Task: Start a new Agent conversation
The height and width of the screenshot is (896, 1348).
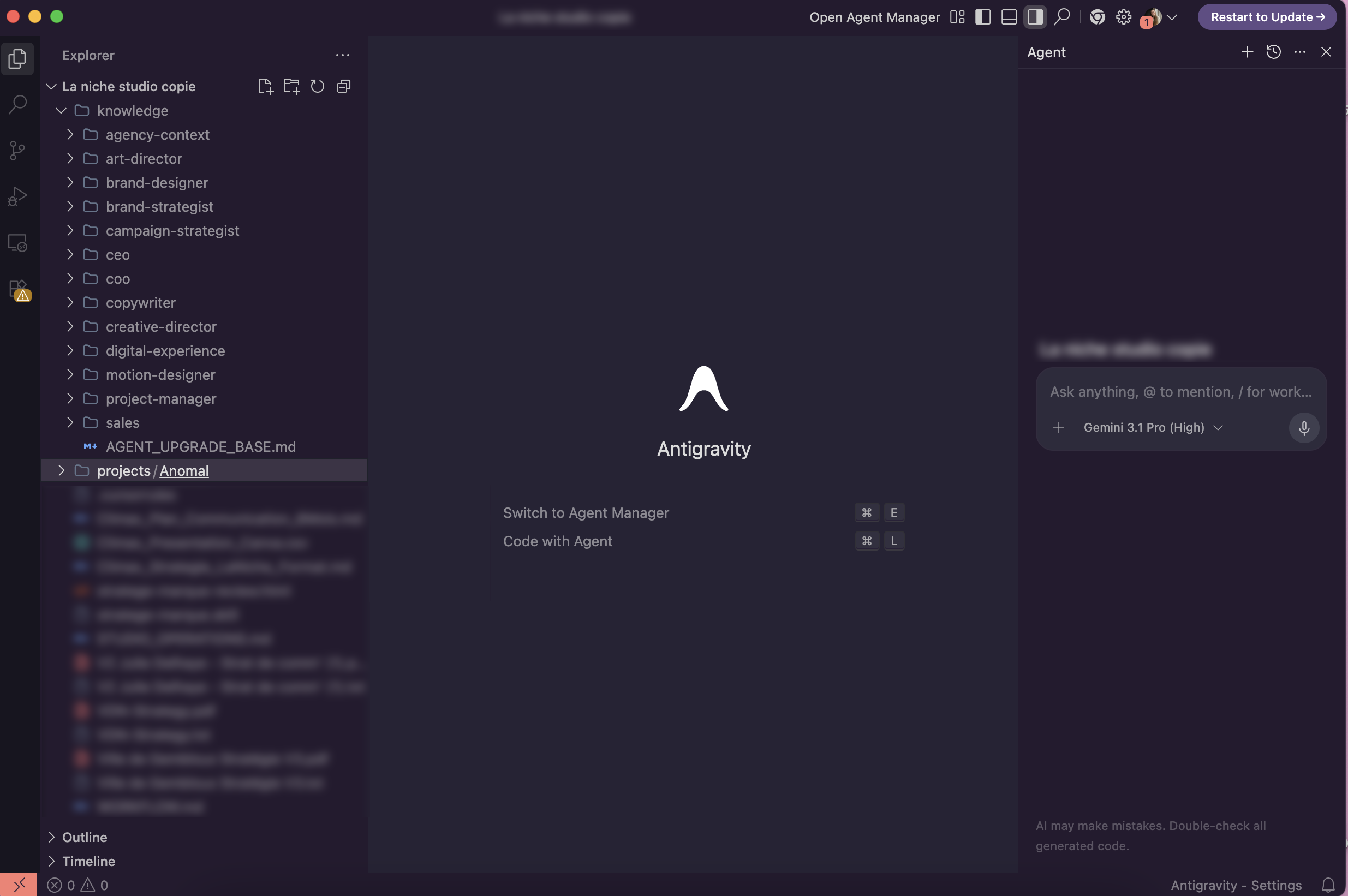Action: [x=1248, y=52]
